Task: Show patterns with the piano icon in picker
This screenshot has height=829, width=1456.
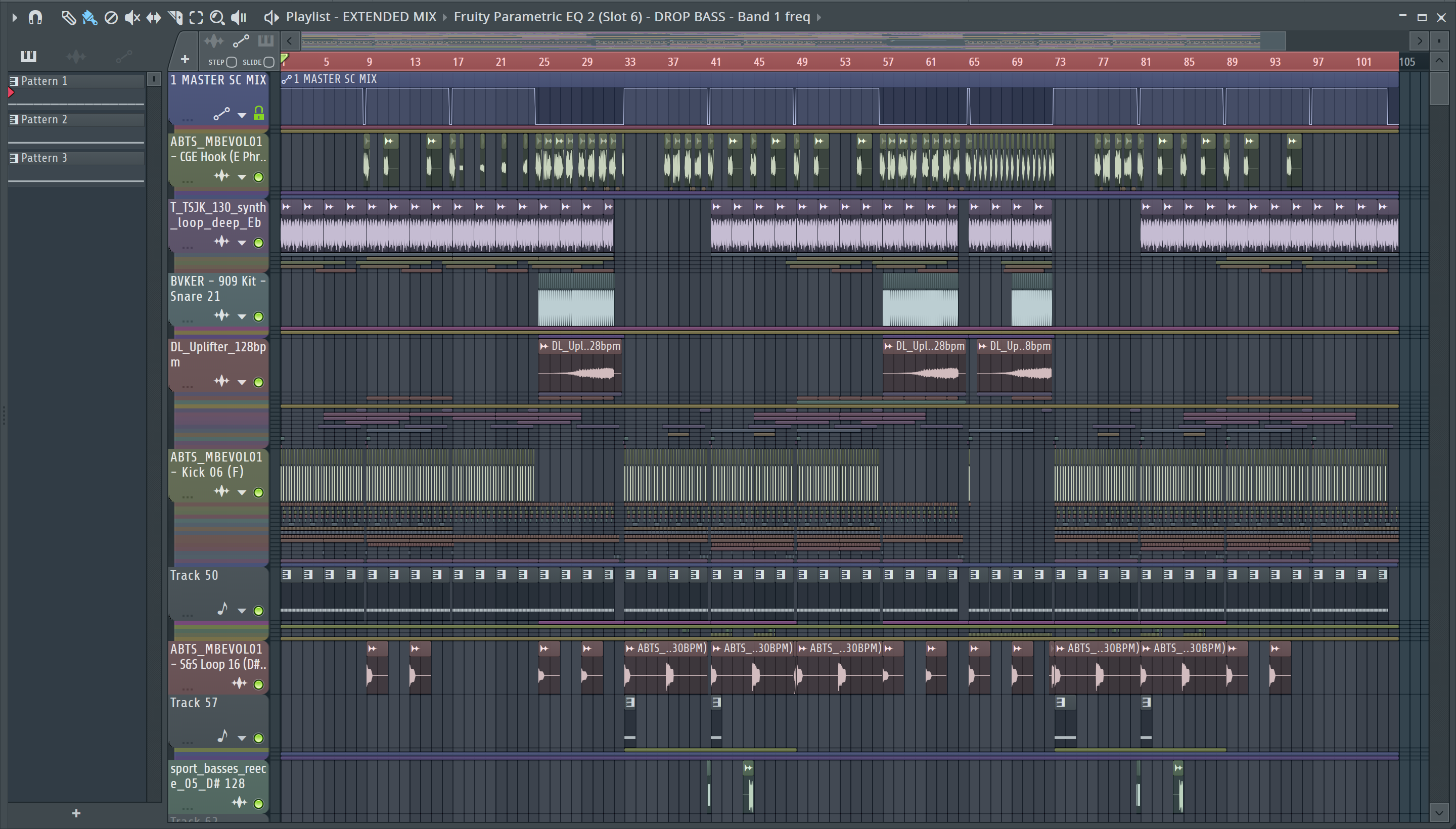Action: (28, 56)
